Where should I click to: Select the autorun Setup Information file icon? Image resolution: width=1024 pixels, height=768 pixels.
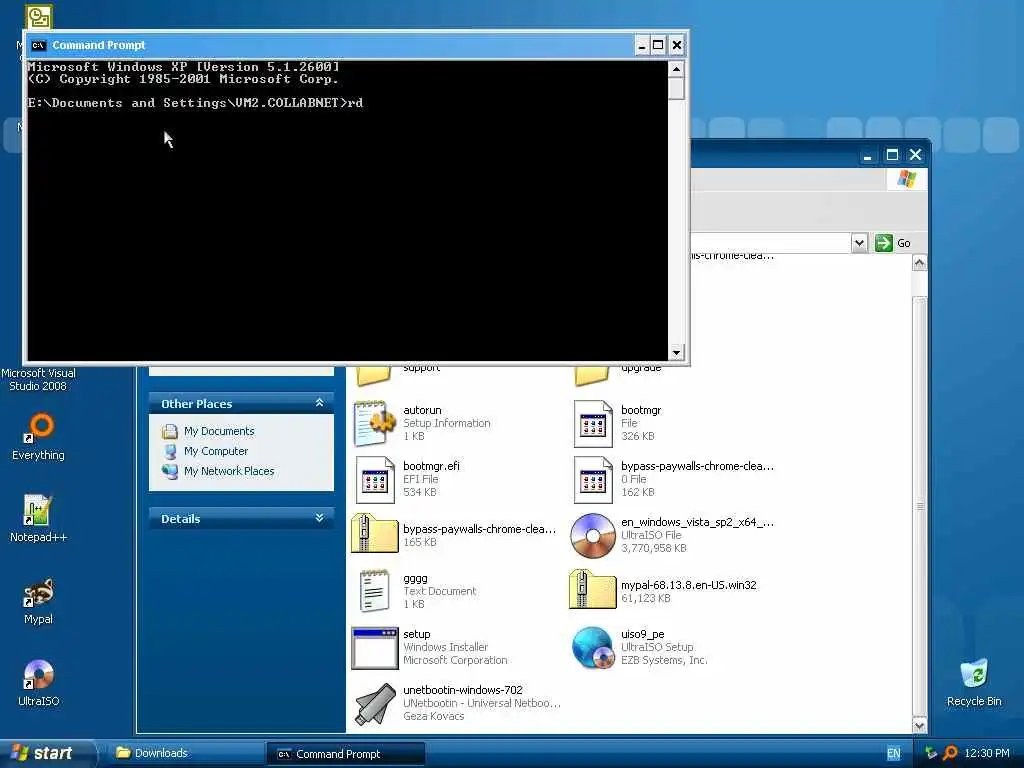pyautogui.click(x=375, y=423)
